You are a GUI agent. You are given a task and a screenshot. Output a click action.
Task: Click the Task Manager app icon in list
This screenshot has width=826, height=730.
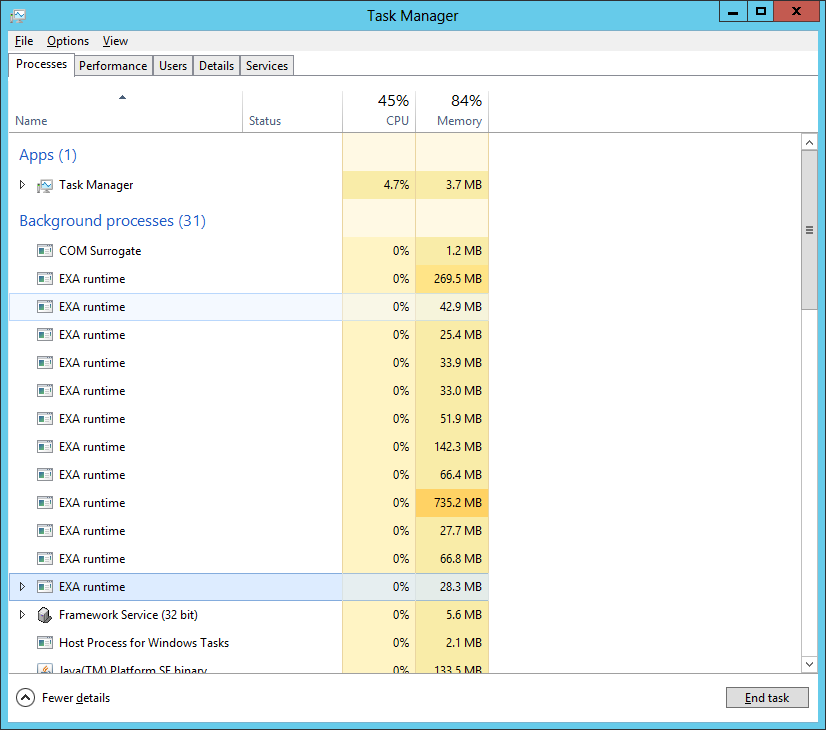(x=45, y=185)
